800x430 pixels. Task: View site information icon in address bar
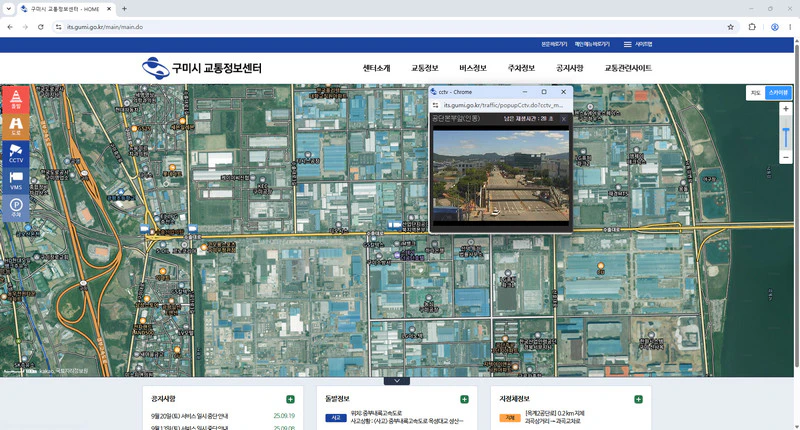(58, 27)
